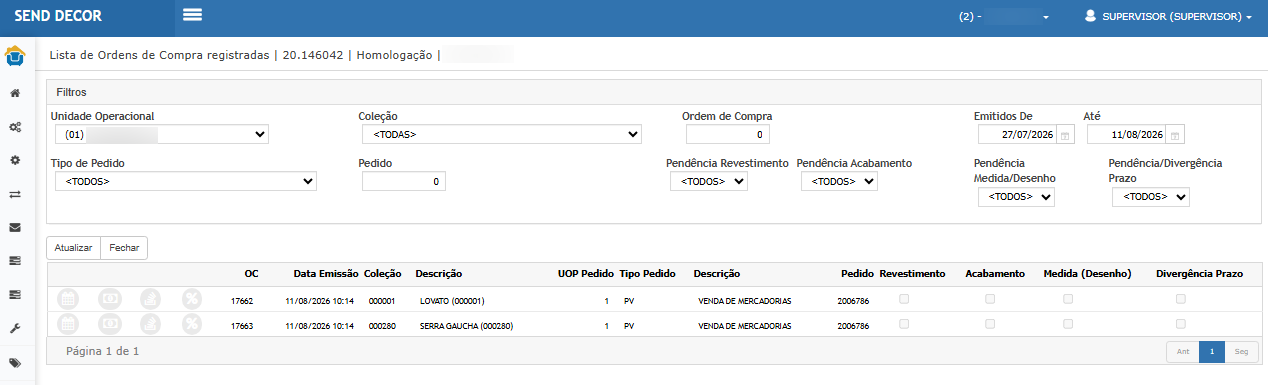1268x385 pixels.
Task: Click the Atualizar button
Action: click(74, 247)
